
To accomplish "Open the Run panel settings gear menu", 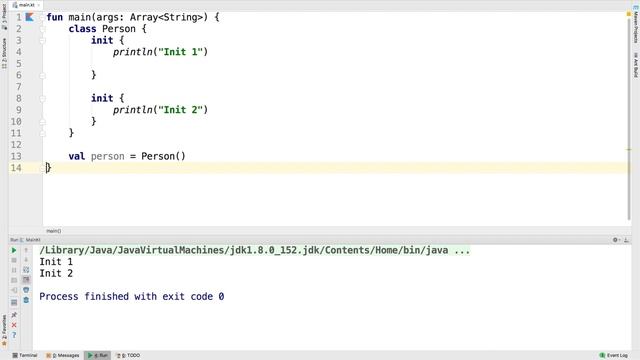I will (616, 240).
